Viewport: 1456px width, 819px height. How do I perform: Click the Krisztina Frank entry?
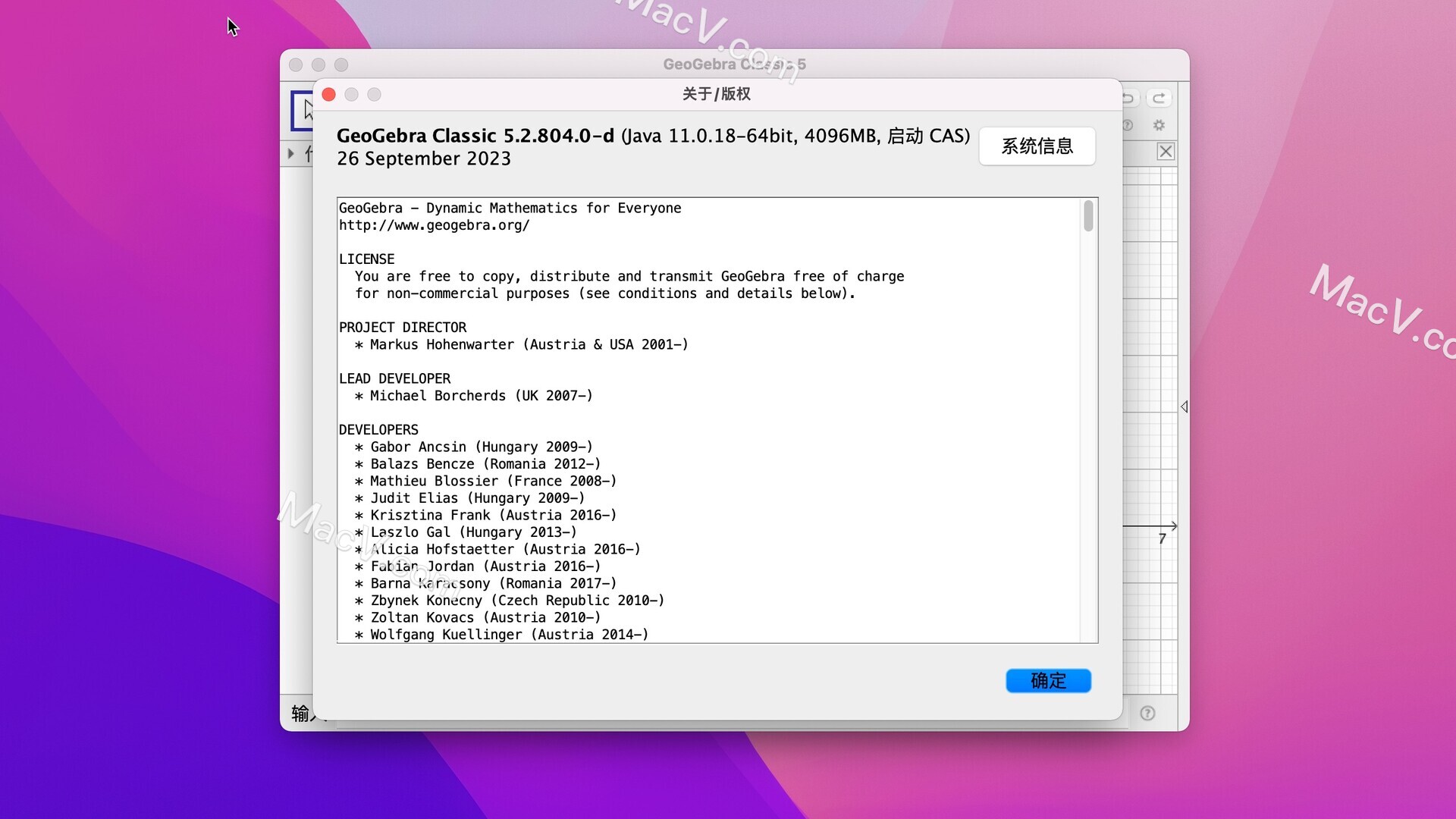click(485, 515)
